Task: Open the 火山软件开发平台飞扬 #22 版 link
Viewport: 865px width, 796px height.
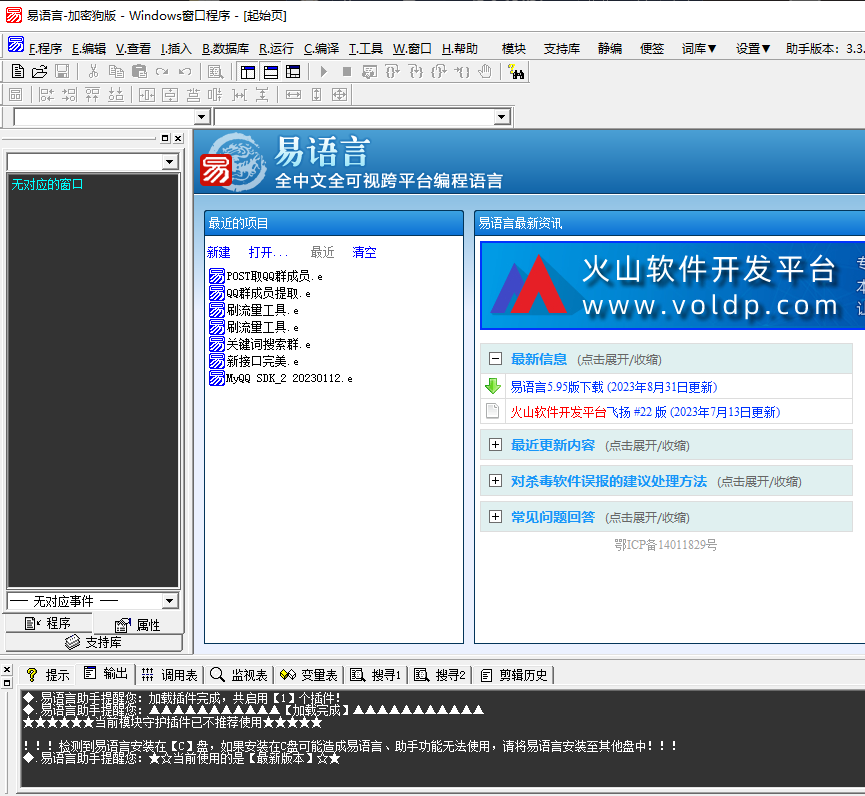Action: tap(645, 412)
